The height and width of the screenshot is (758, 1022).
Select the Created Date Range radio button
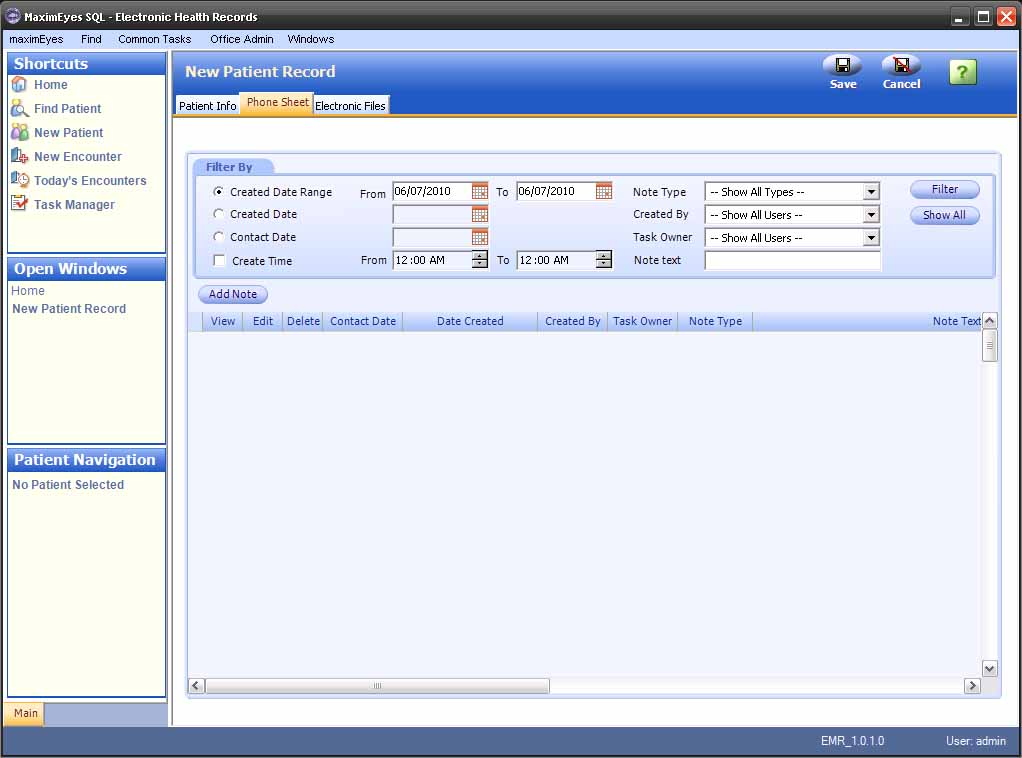(219, 191)
